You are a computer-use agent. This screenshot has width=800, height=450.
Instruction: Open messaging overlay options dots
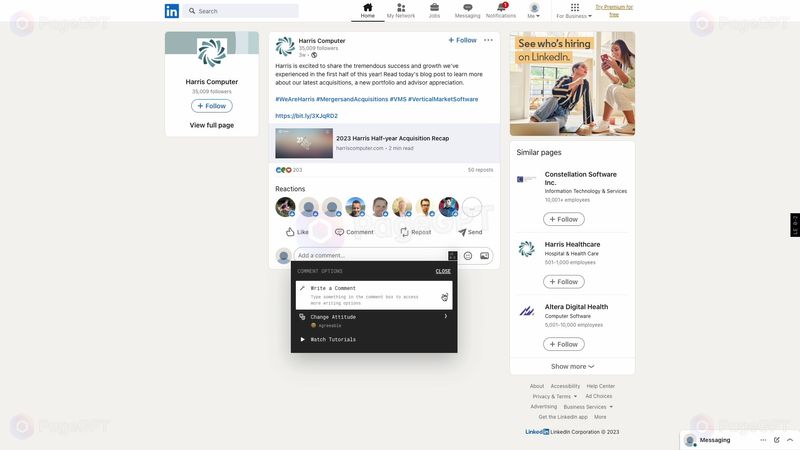pos(763,440)
